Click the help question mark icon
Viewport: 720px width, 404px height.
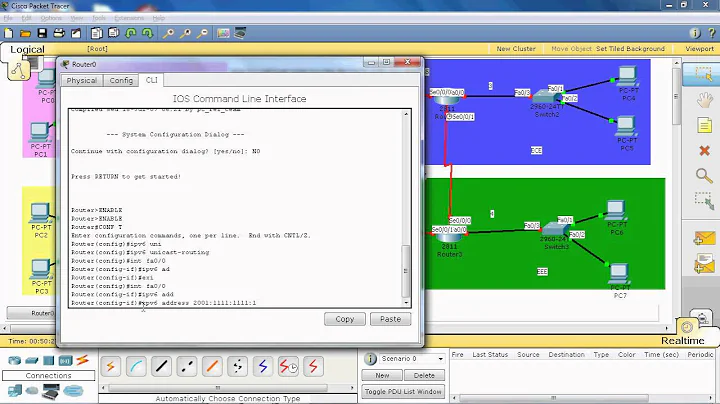click(x=712, y=33)
